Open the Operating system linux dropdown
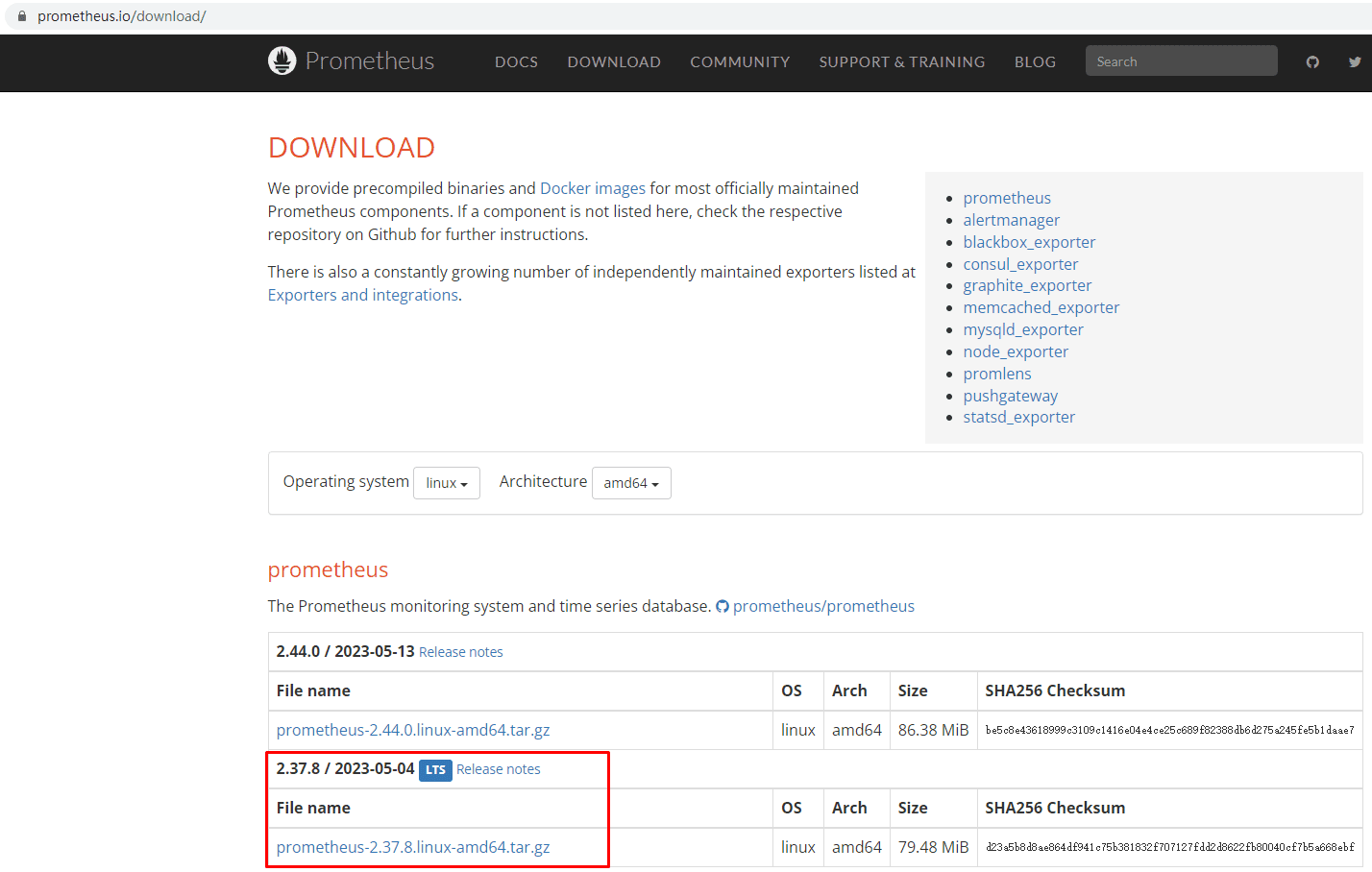This screenshot has height=872, width=1372. tap(447, 483)
